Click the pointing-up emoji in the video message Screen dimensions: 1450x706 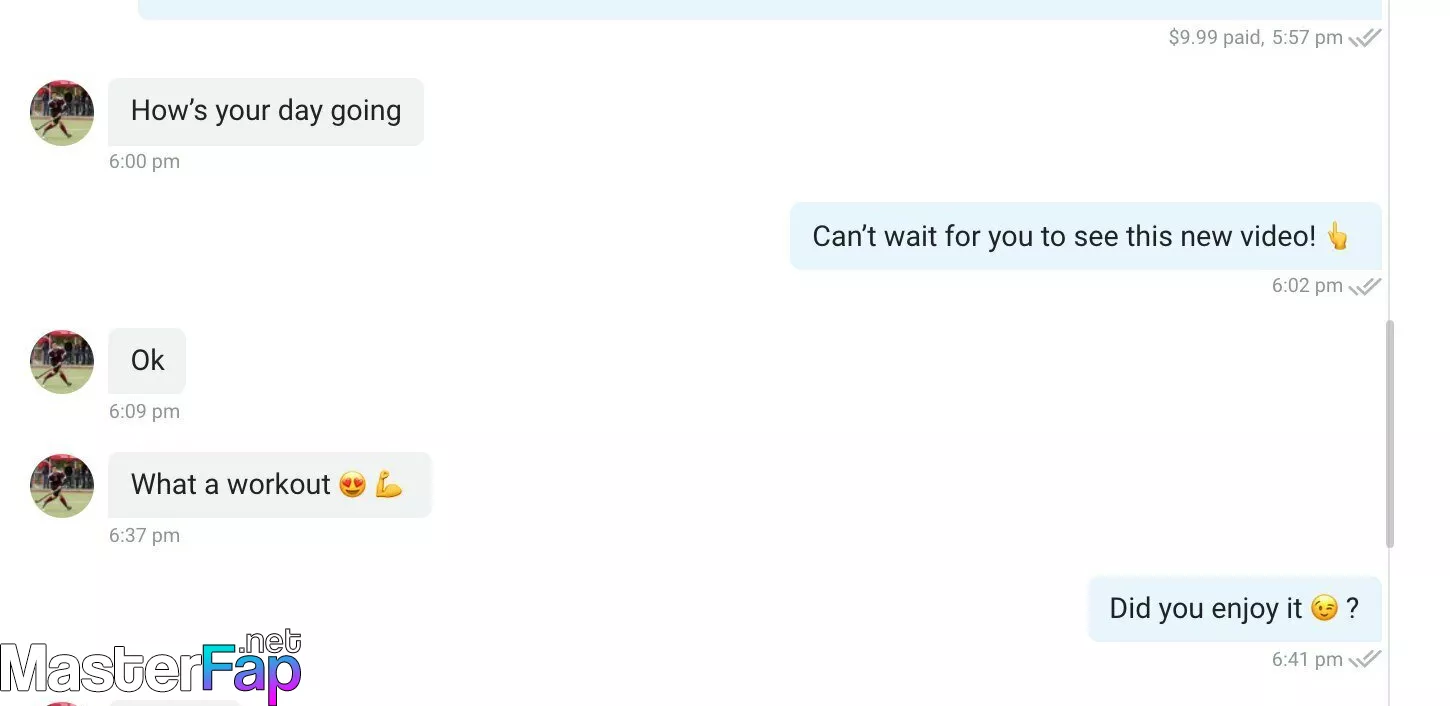point(1338,236)
